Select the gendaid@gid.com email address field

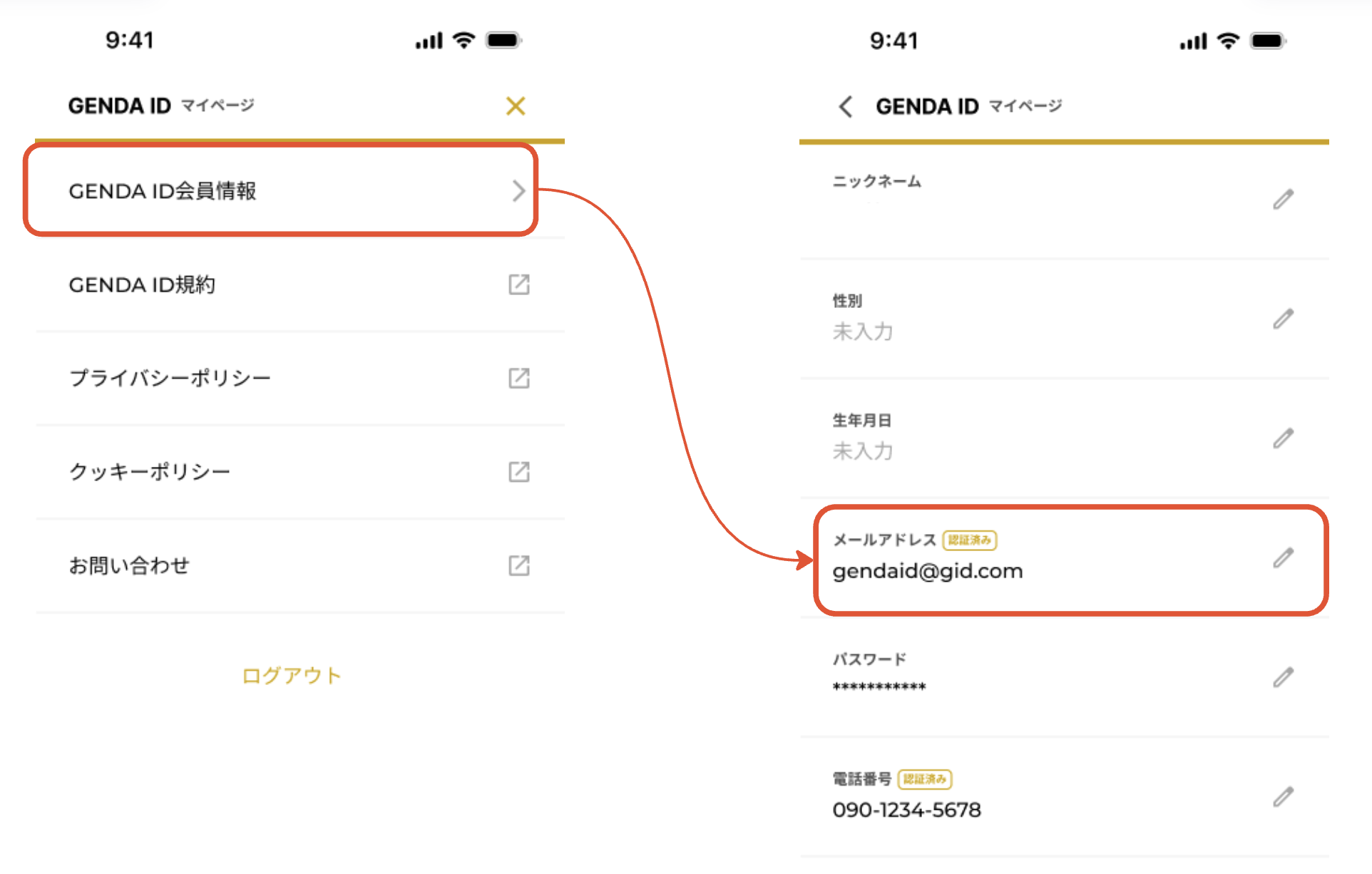(928, 571)
